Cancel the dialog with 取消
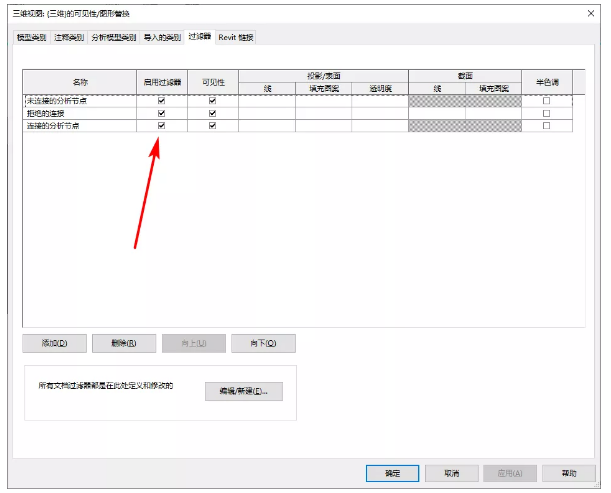 tap(452, 474)
